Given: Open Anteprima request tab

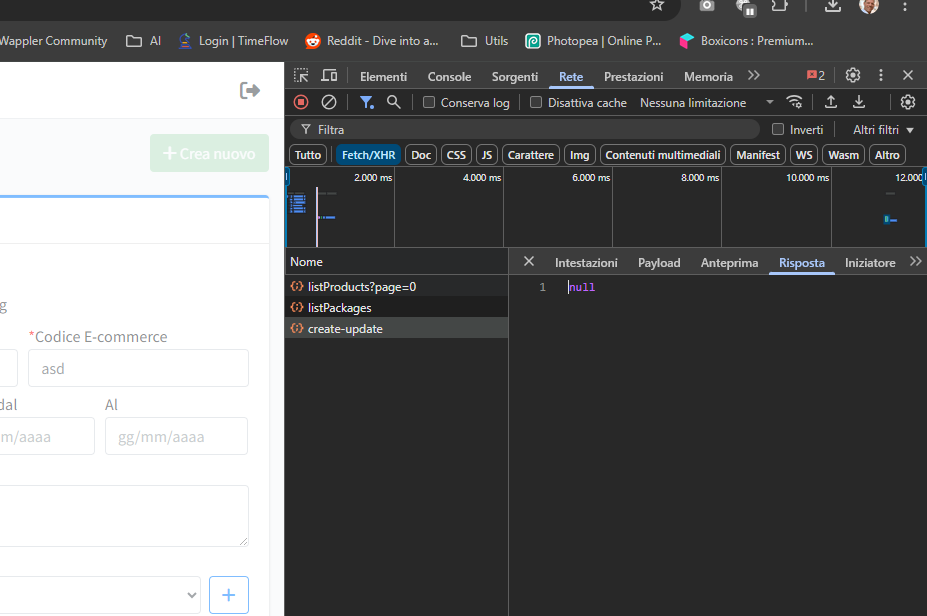Looking at the screenshot, I should [729, 262].
